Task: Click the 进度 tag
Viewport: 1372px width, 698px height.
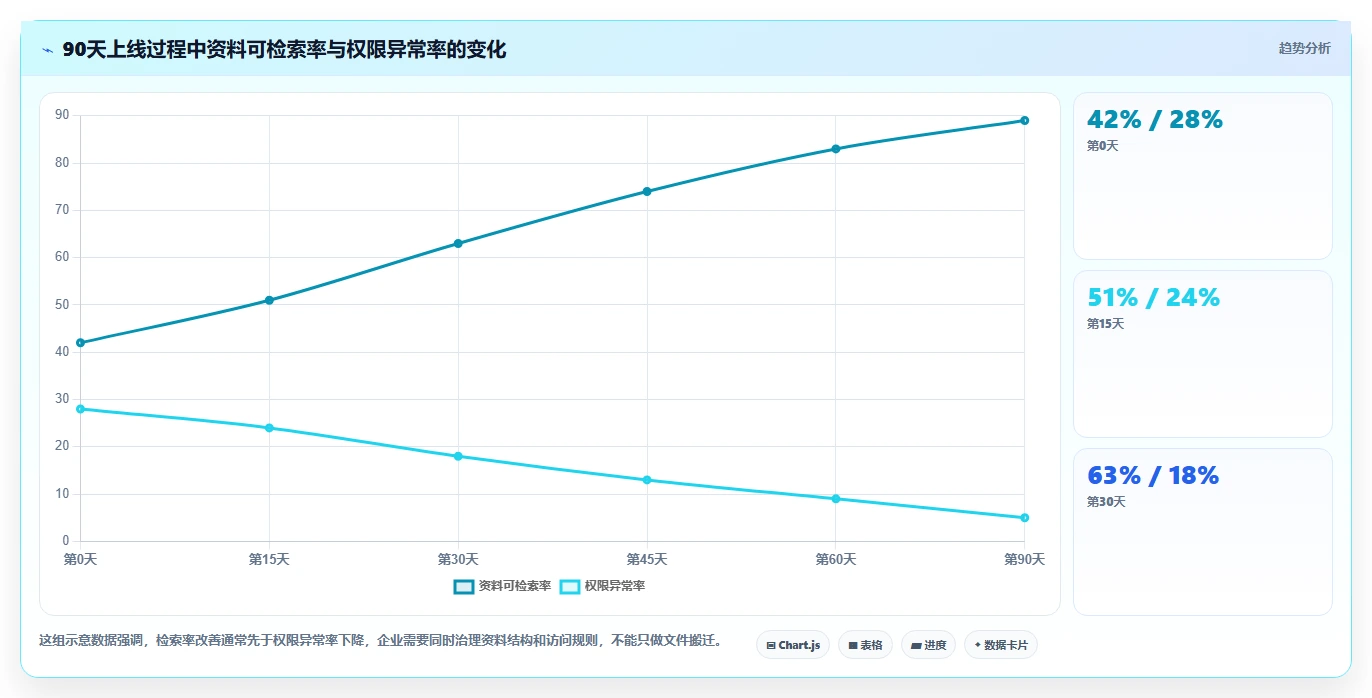Action: point(928,645)
